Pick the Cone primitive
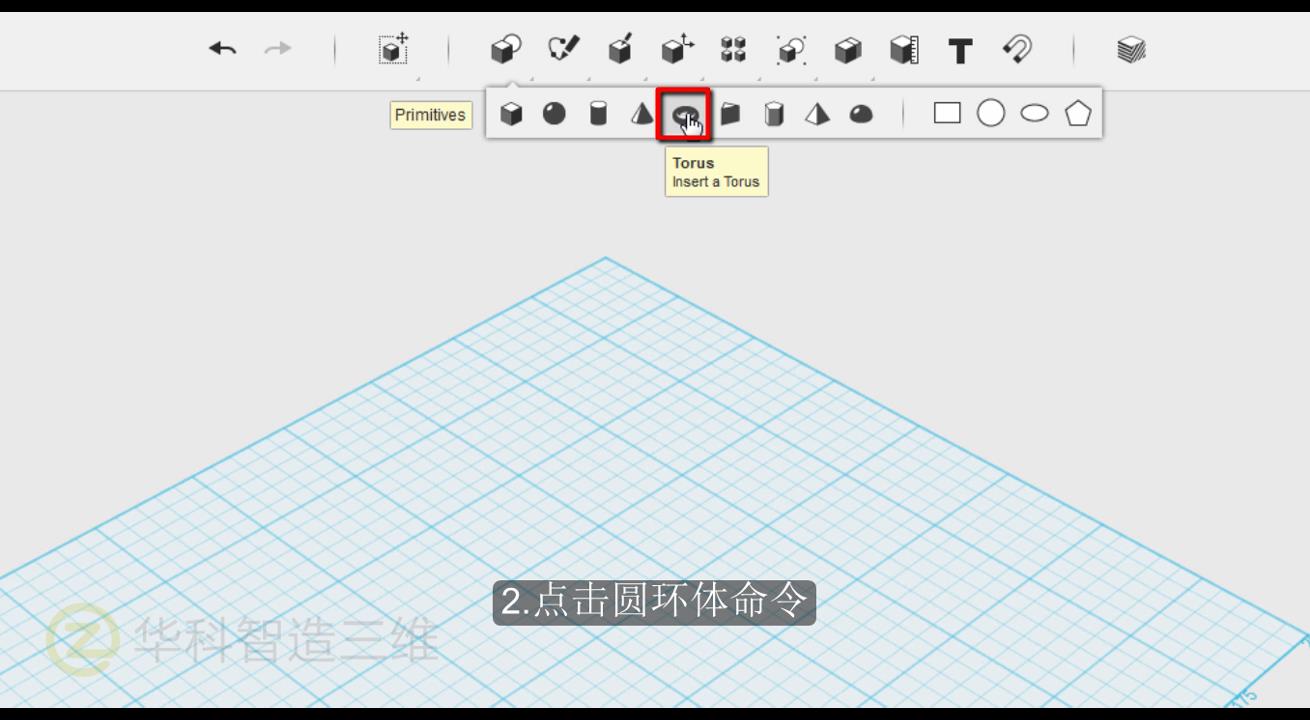 click(641, 114)
